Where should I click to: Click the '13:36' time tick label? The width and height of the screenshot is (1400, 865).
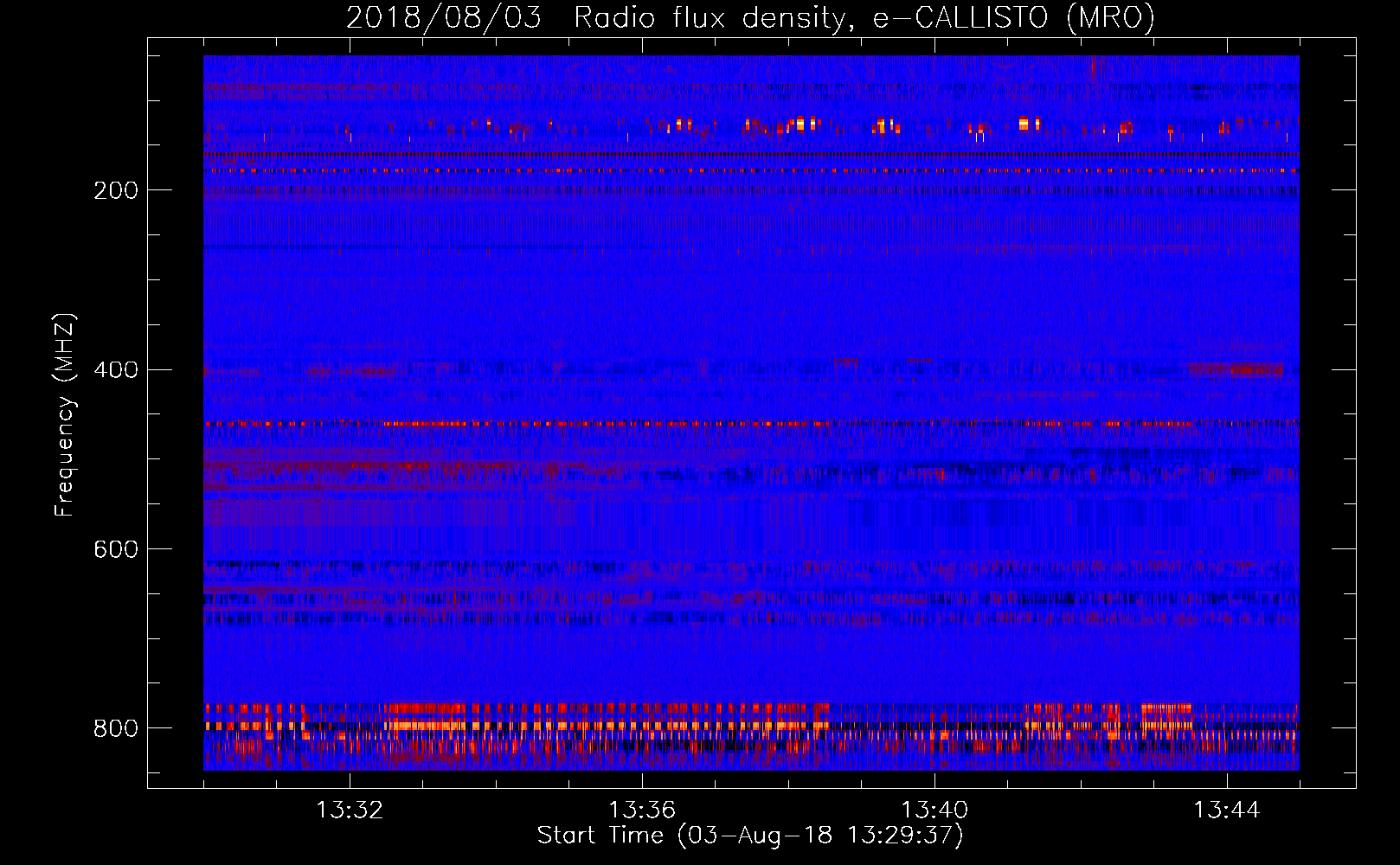(642, 811)
